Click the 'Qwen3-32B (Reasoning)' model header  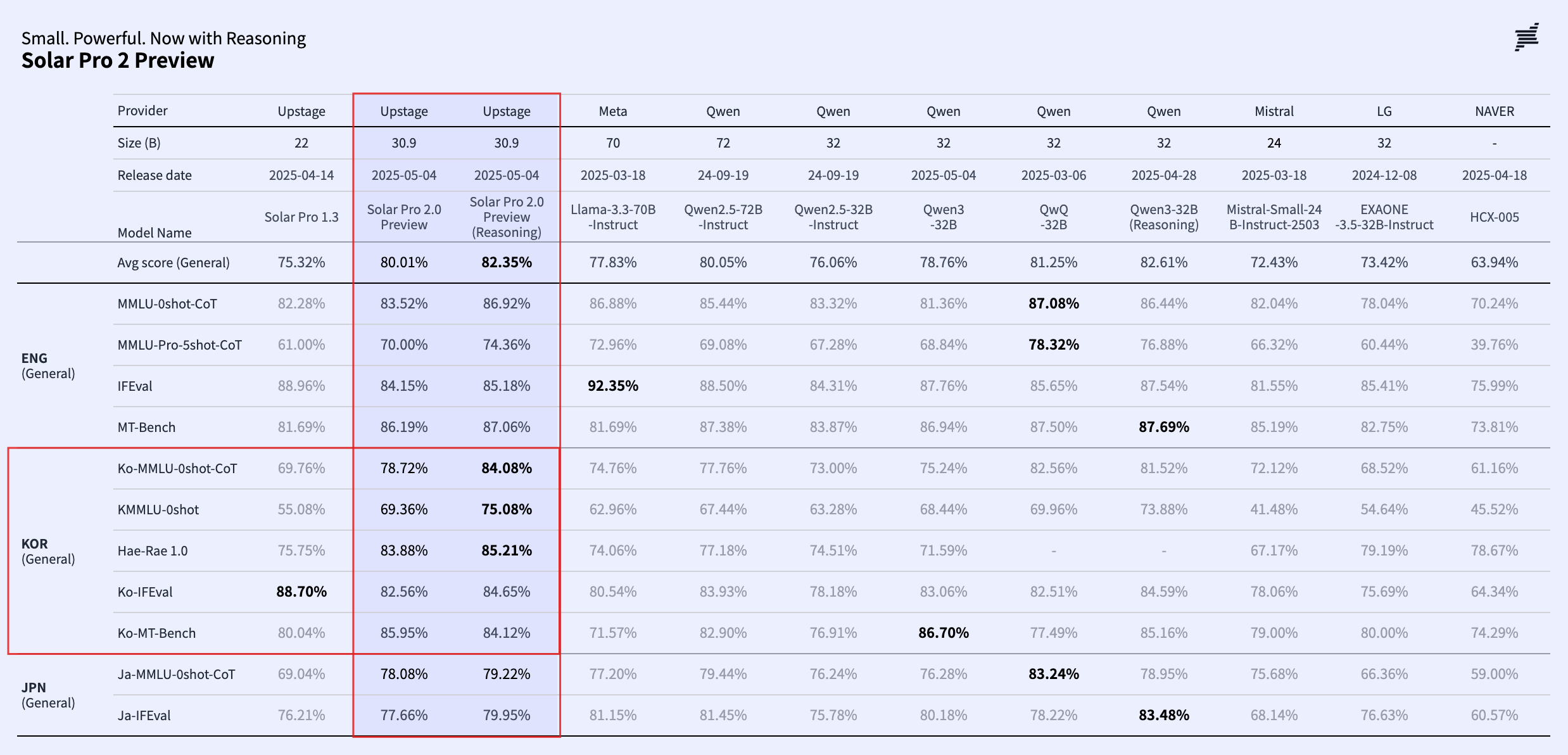pos(1164,217)
